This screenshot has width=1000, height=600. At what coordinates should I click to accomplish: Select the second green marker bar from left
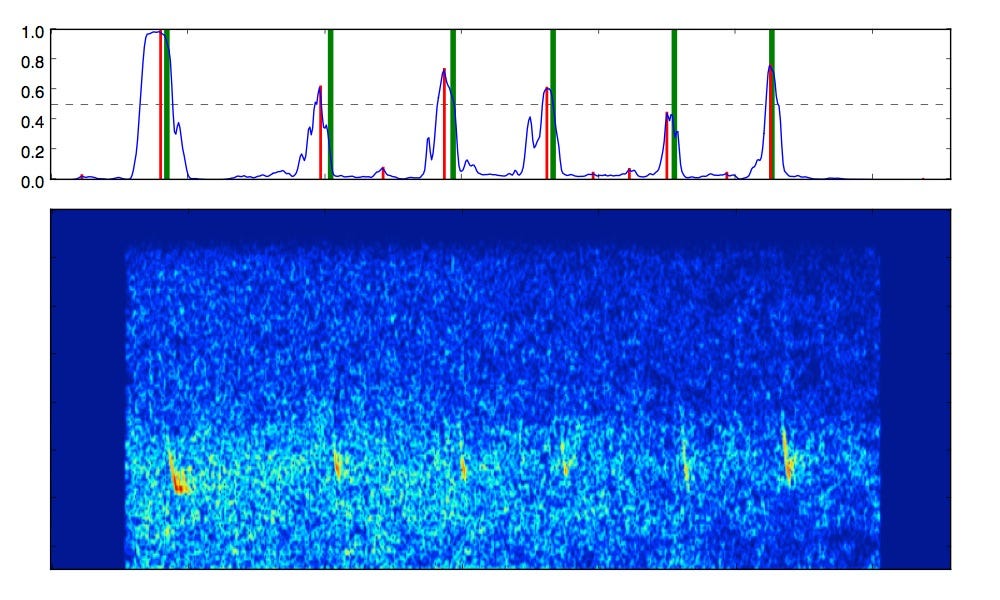[x=330, y=104]
